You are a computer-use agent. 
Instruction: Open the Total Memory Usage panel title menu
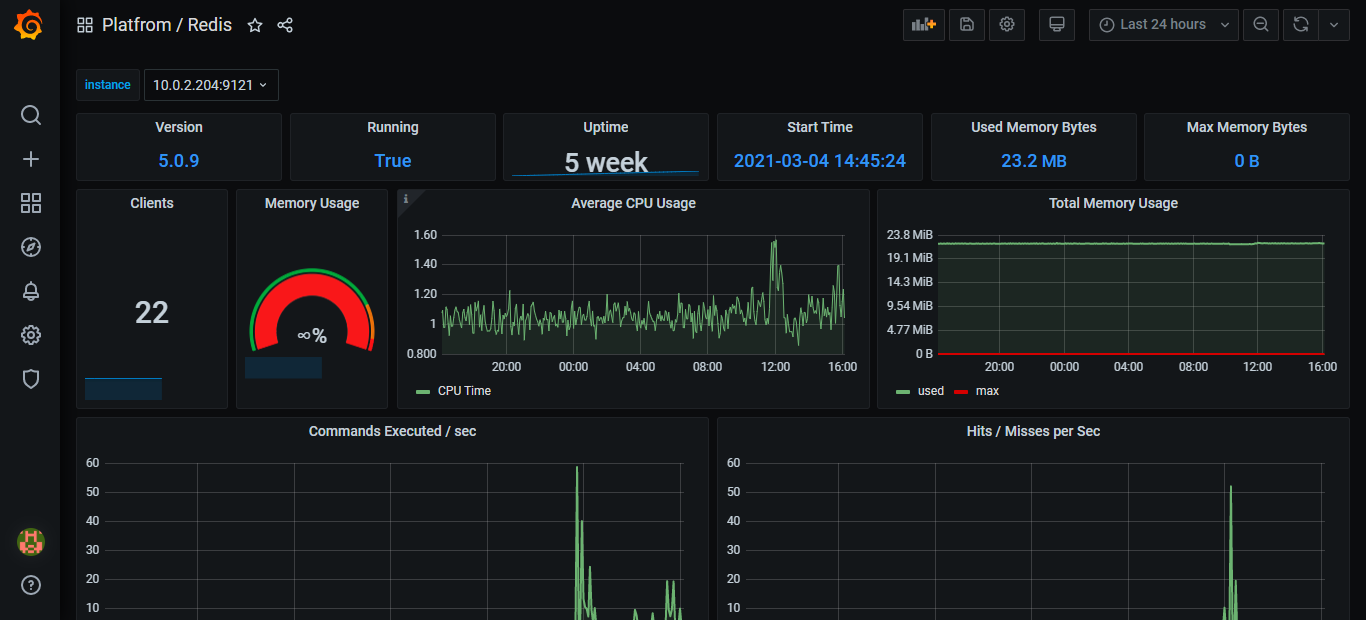[x=1113, y=203]
